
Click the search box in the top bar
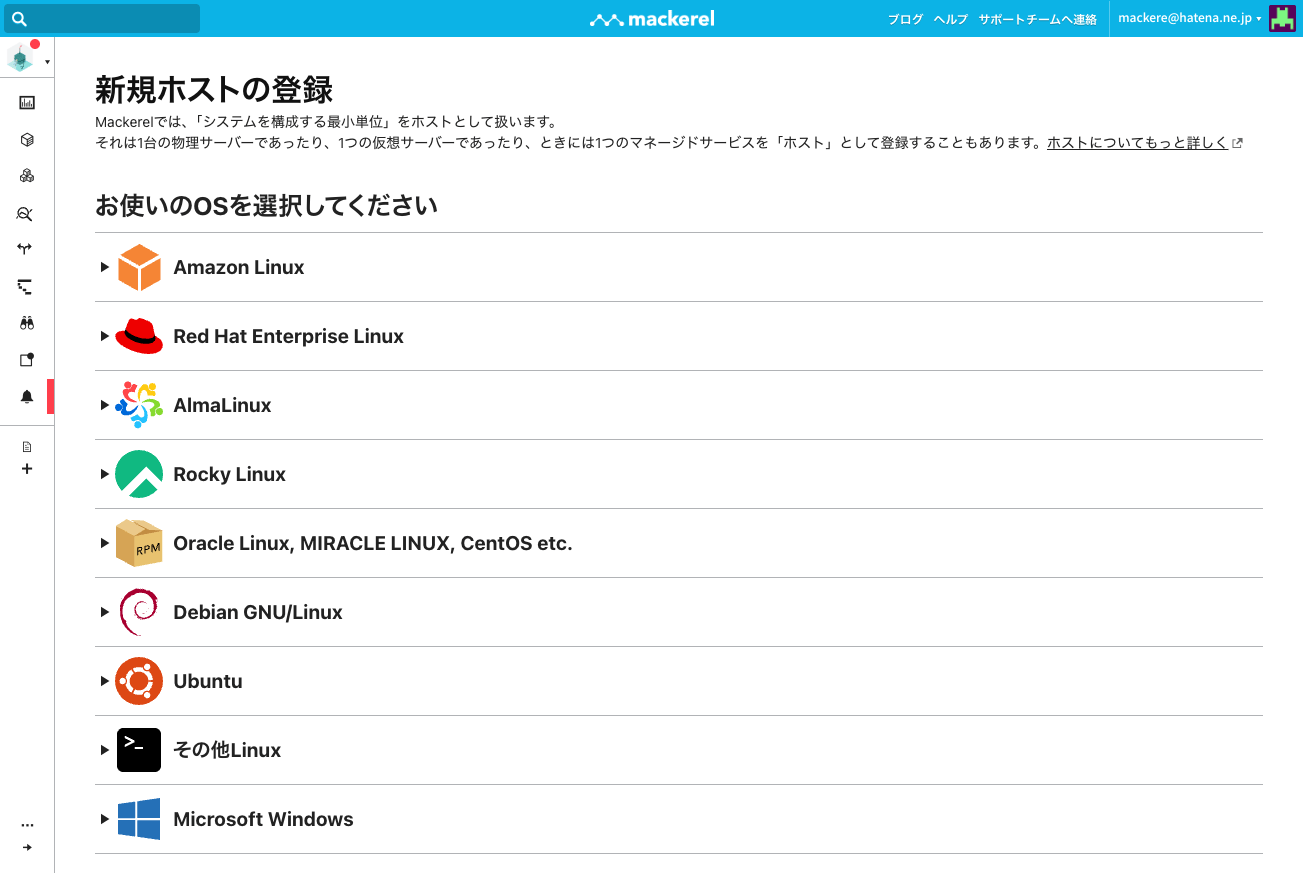click(x=101, y=18)
